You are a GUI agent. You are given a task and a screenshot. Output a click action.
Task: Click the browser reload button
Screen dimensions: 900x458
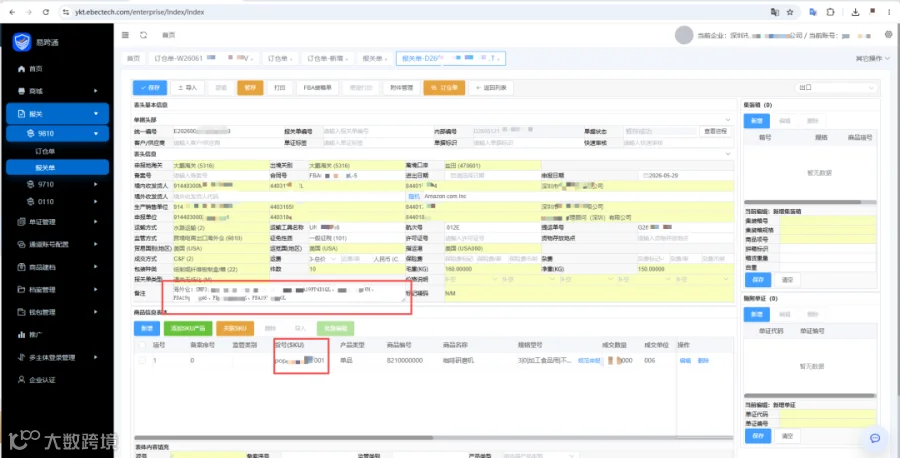[46, 11]
